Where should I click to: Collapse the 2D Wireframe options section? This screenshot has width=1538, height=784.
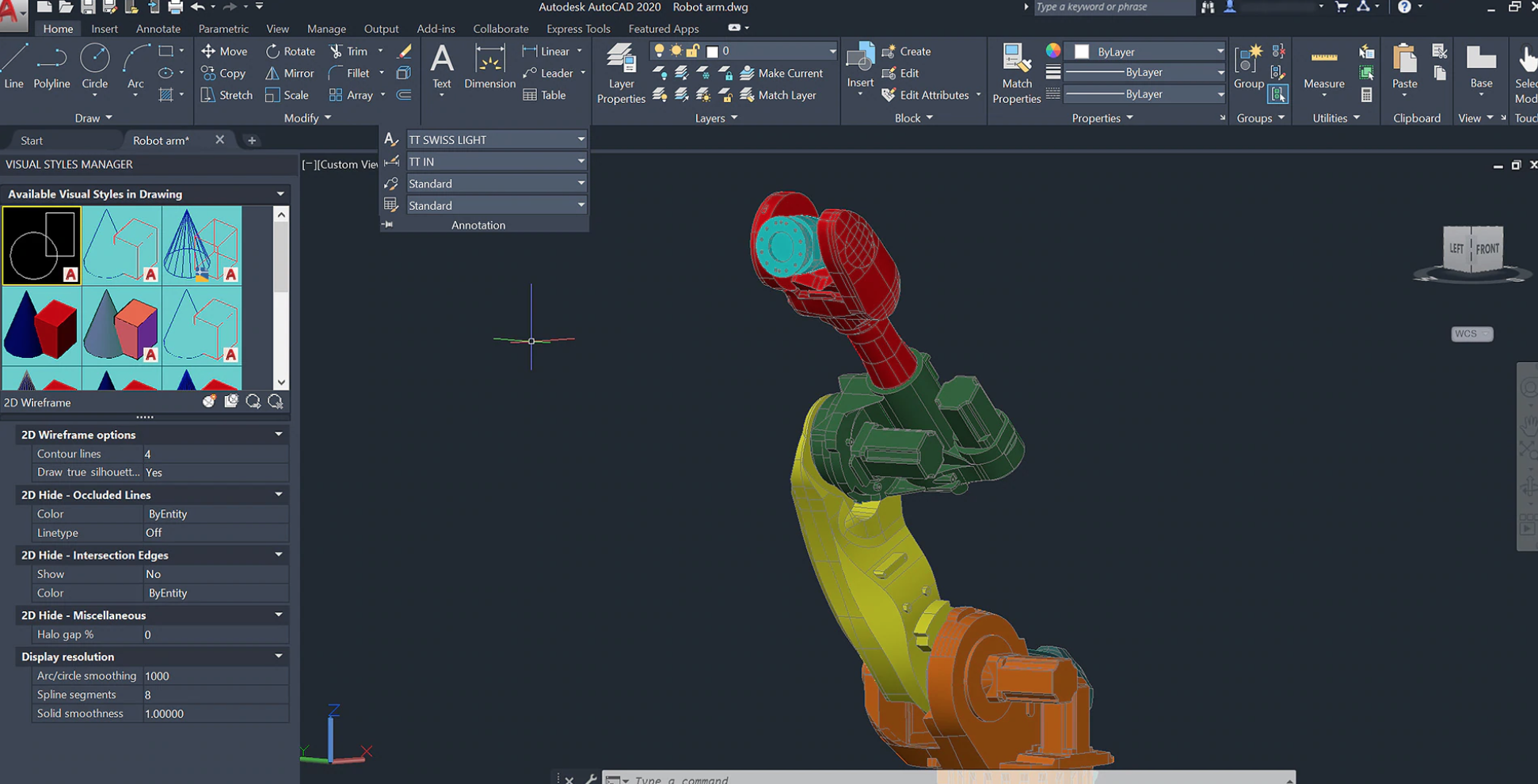pos(278,434)
